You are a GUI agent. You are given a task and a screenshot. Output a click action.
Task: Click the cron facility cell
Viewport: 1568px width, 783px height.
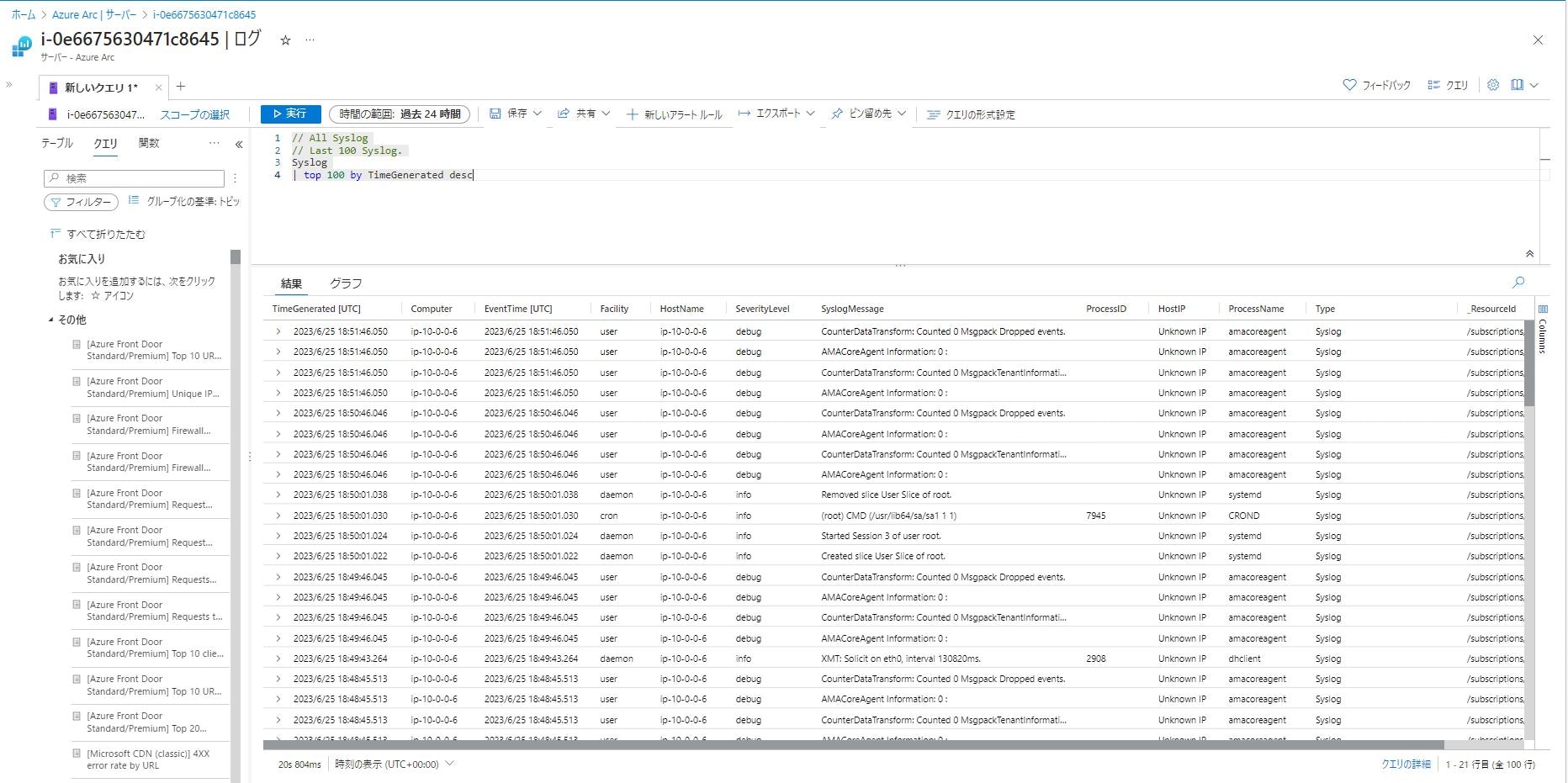coord(608,516)
